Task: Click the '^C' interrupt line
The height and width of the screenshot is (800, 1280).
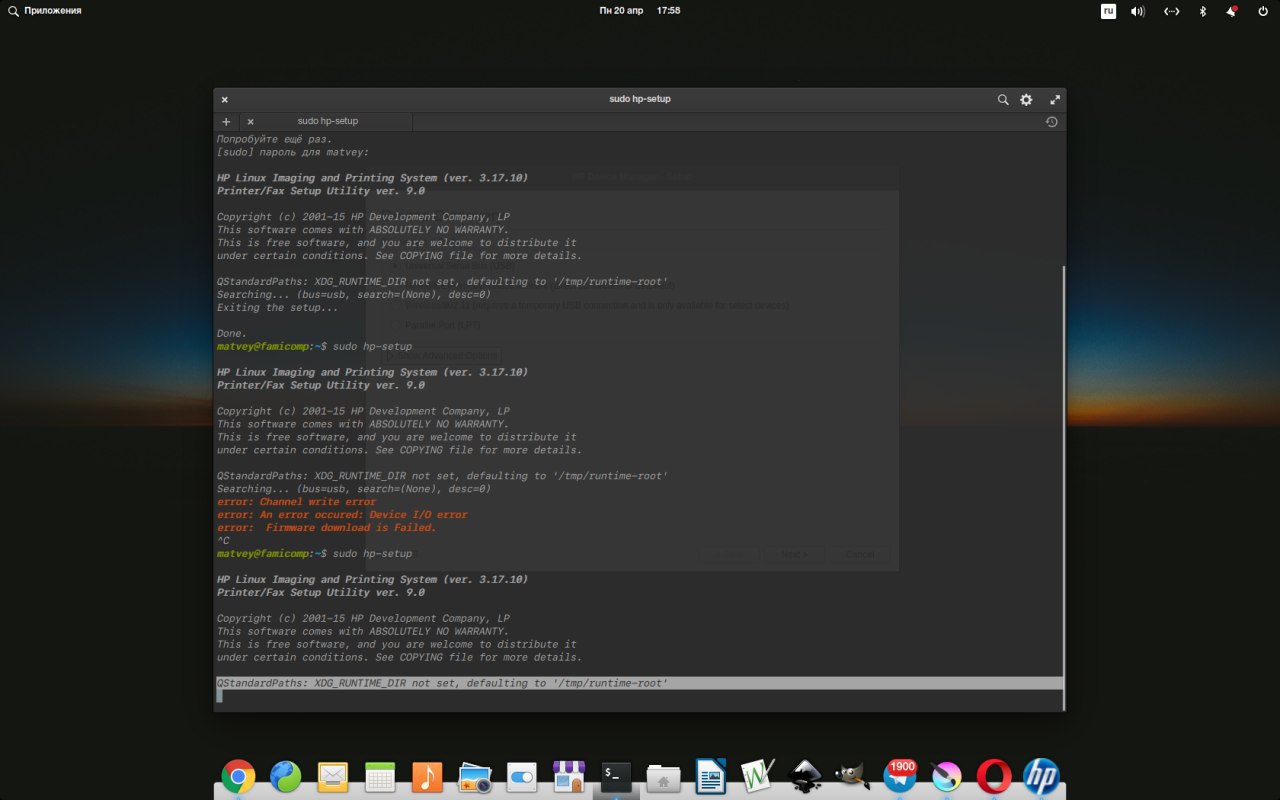Action: [x=223, y=541]
